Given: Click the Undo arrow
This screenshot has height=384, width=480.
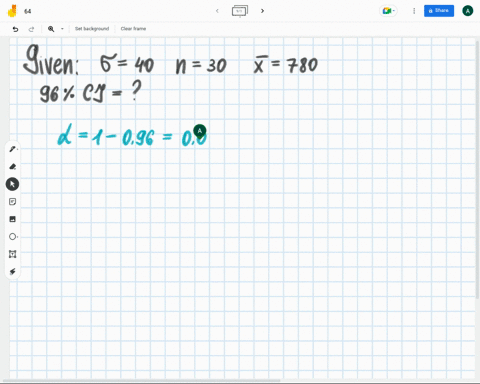Looking at the screenshot, I should [15, 29].
